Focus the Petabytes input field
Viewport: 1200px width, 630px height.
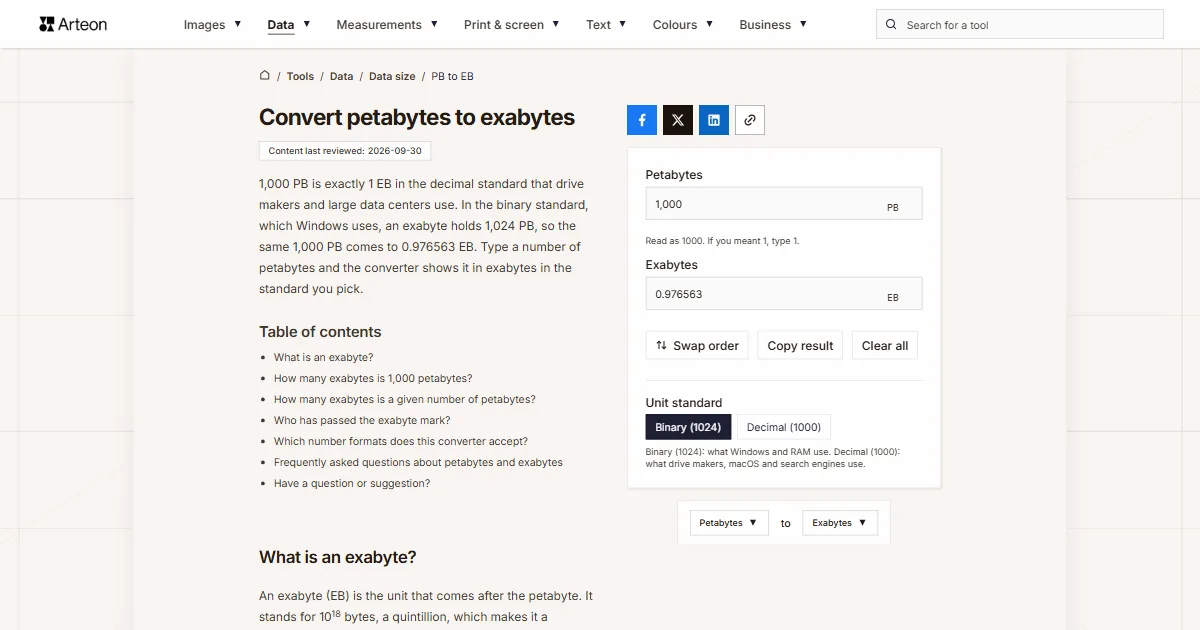point(784,204)
